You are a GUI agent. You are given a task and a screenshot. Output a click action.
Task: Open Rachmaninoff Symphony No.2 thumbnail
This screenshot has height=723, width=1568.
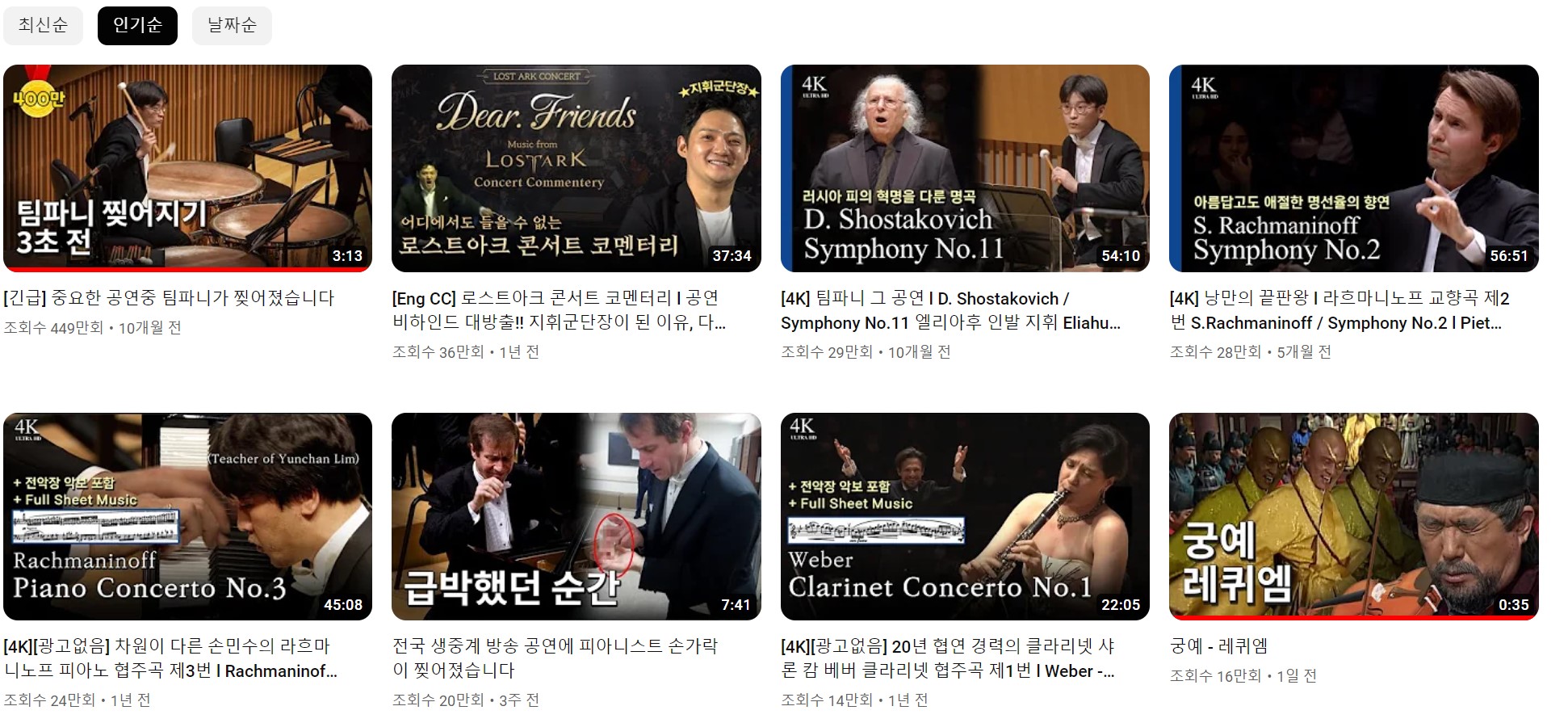pos(1354,168)
